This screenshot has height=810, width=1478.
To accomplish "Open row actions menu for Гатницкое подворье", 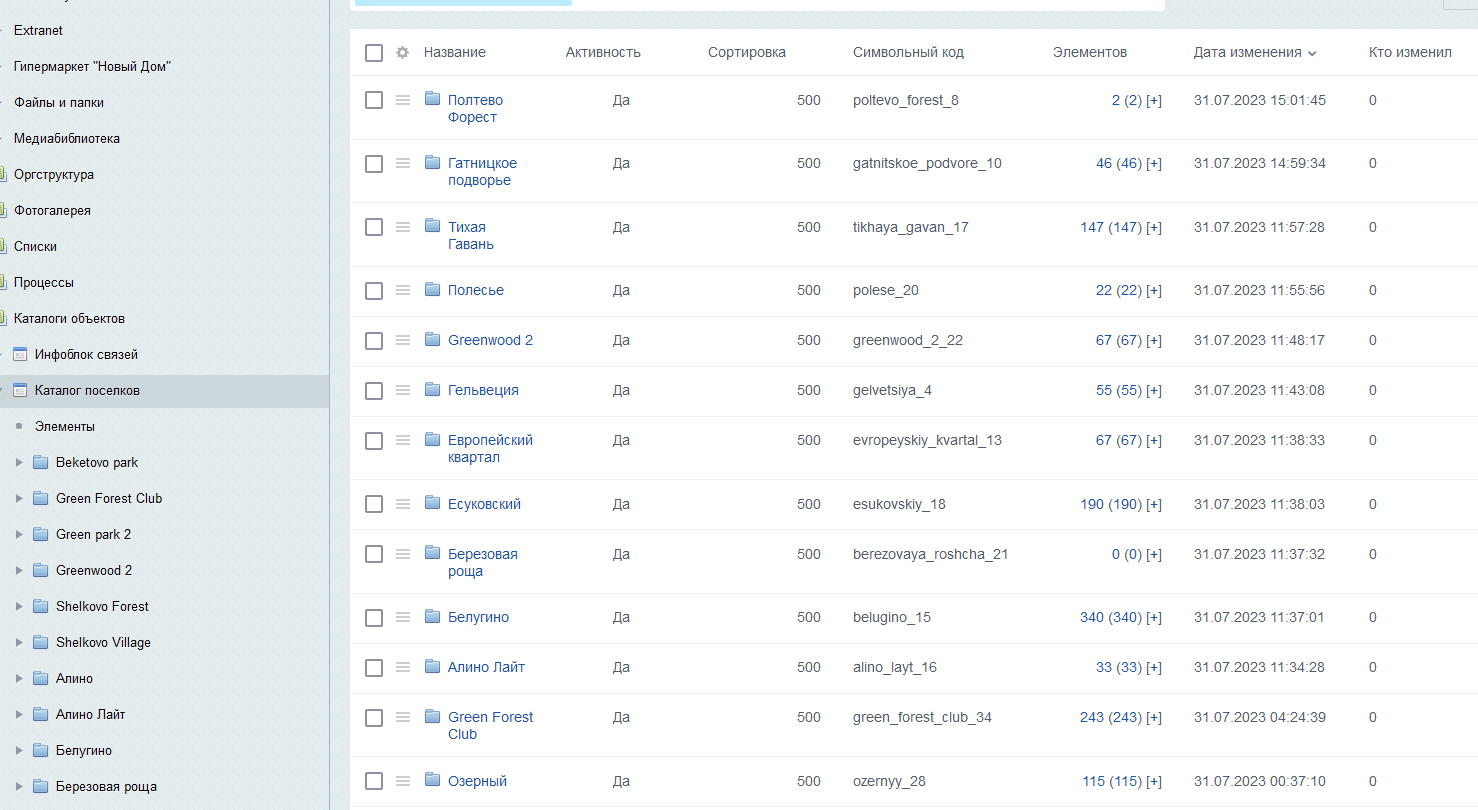I will [403, 163].
